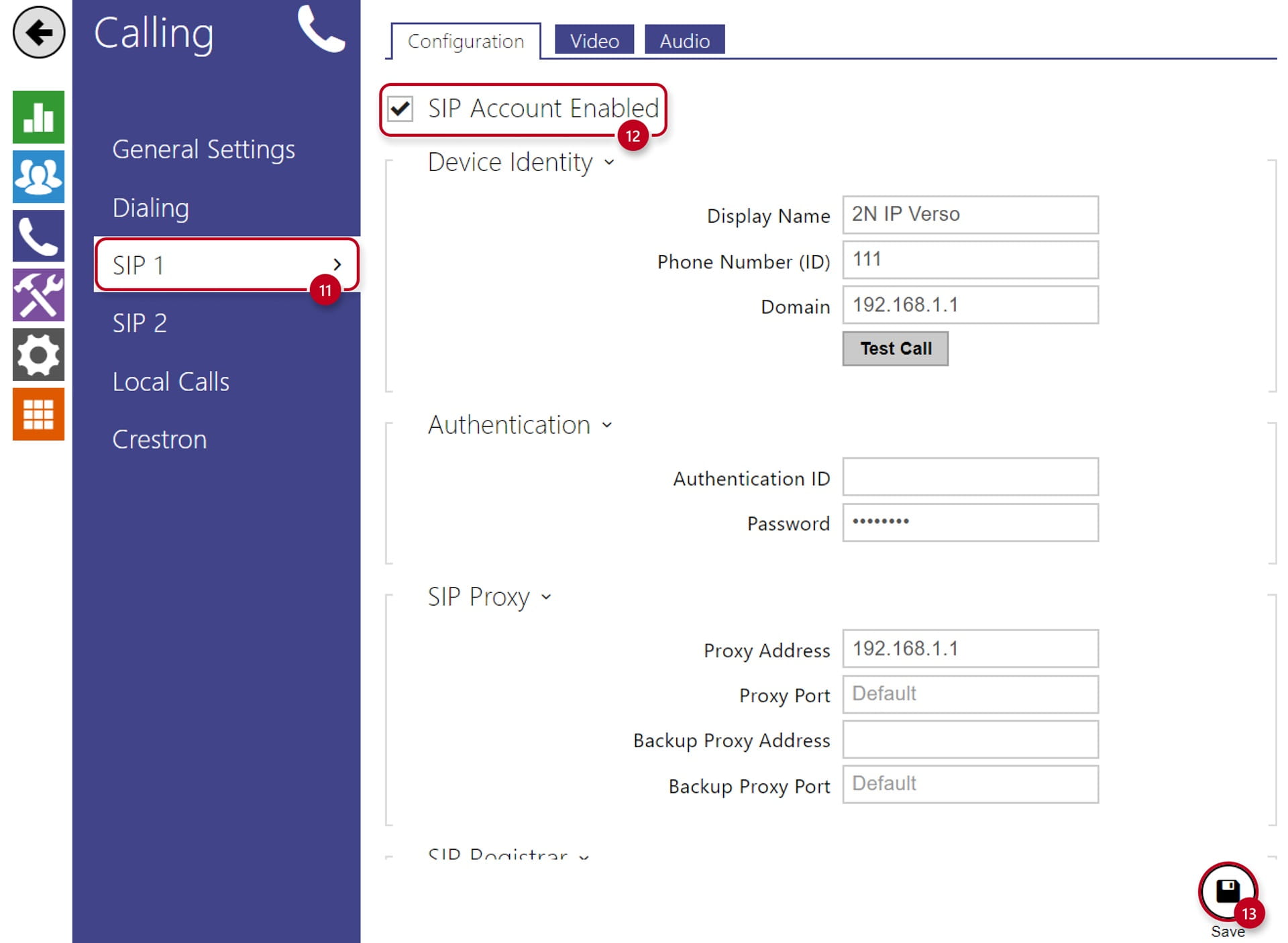Click the Proxy Address input field
The height and width of the screenshot is (943, 1288).
pos(970,649)
